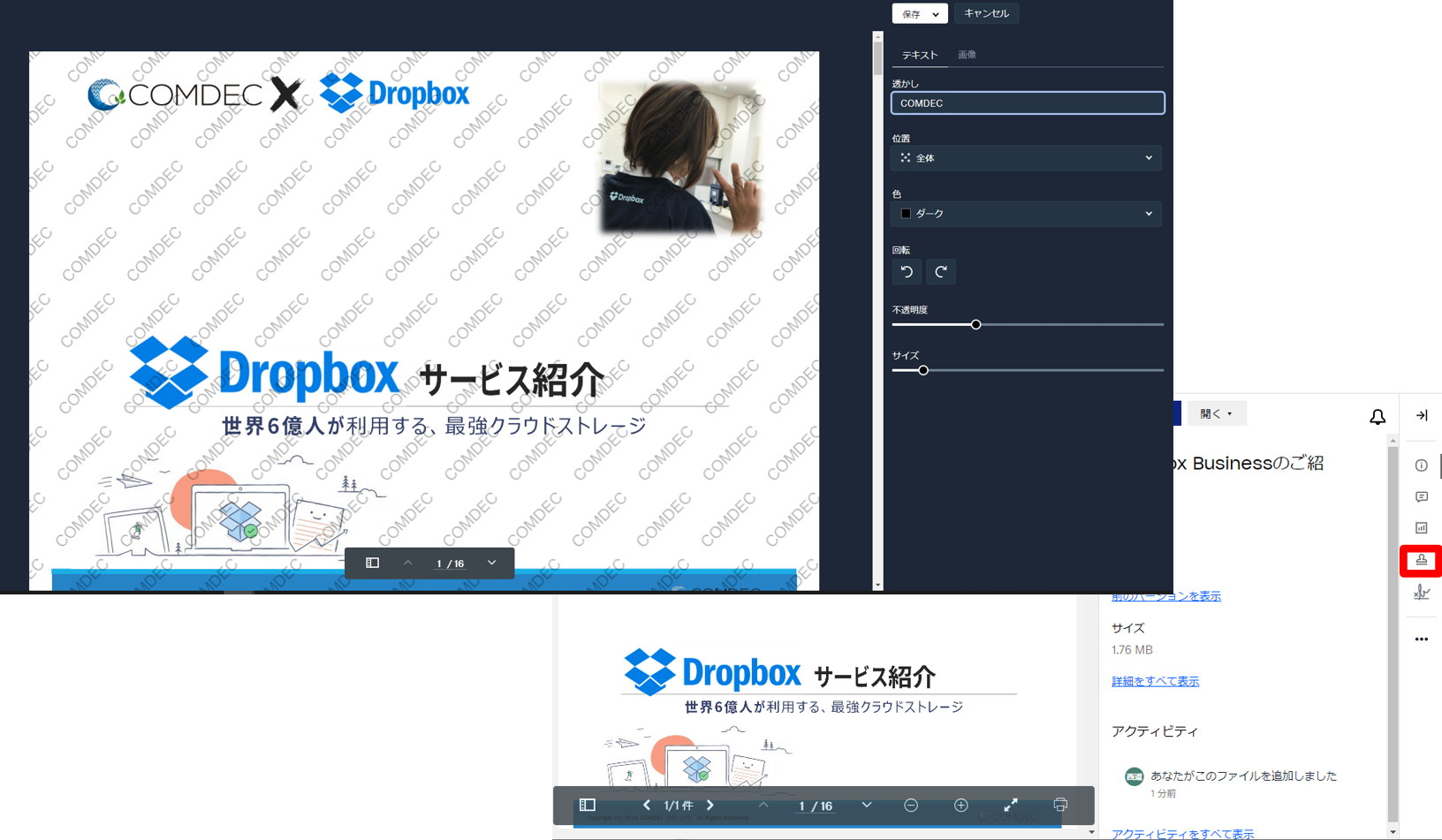The width and height of the screenshot is (1442, 840).
Task: Click the 1.76 MB file size text
Action: point(1132,650)
